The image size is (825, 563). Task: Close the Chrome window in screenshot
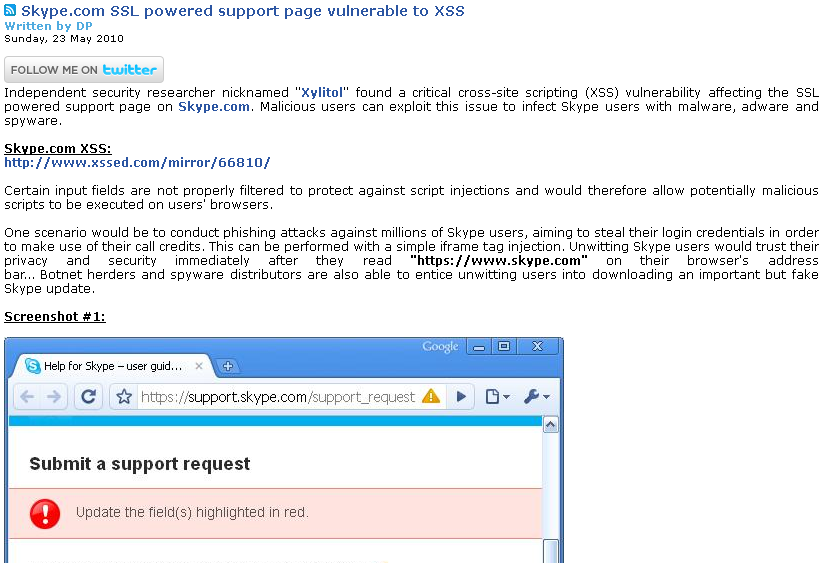point(537,346)
